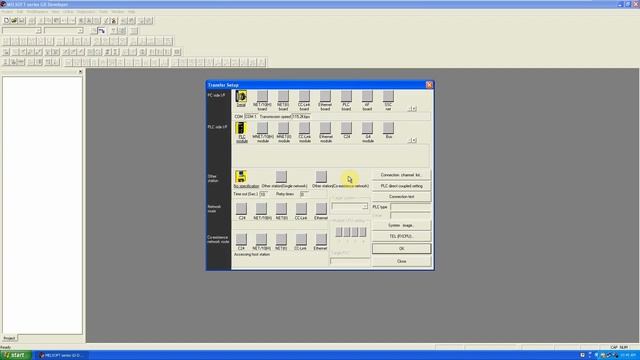The height and width of the screenshot is (360, 640).
Task: Choose No specification for Other station
Action: pyautogui.click(x=241, y=177)
